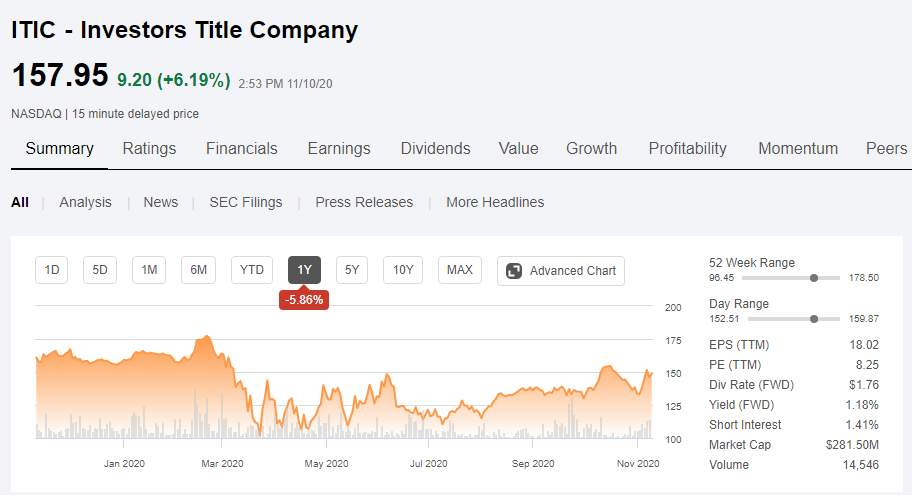Viewport: 912px width, 495px height.
Task: Switch to the Ratings tab
Action: tap(149, 149)
